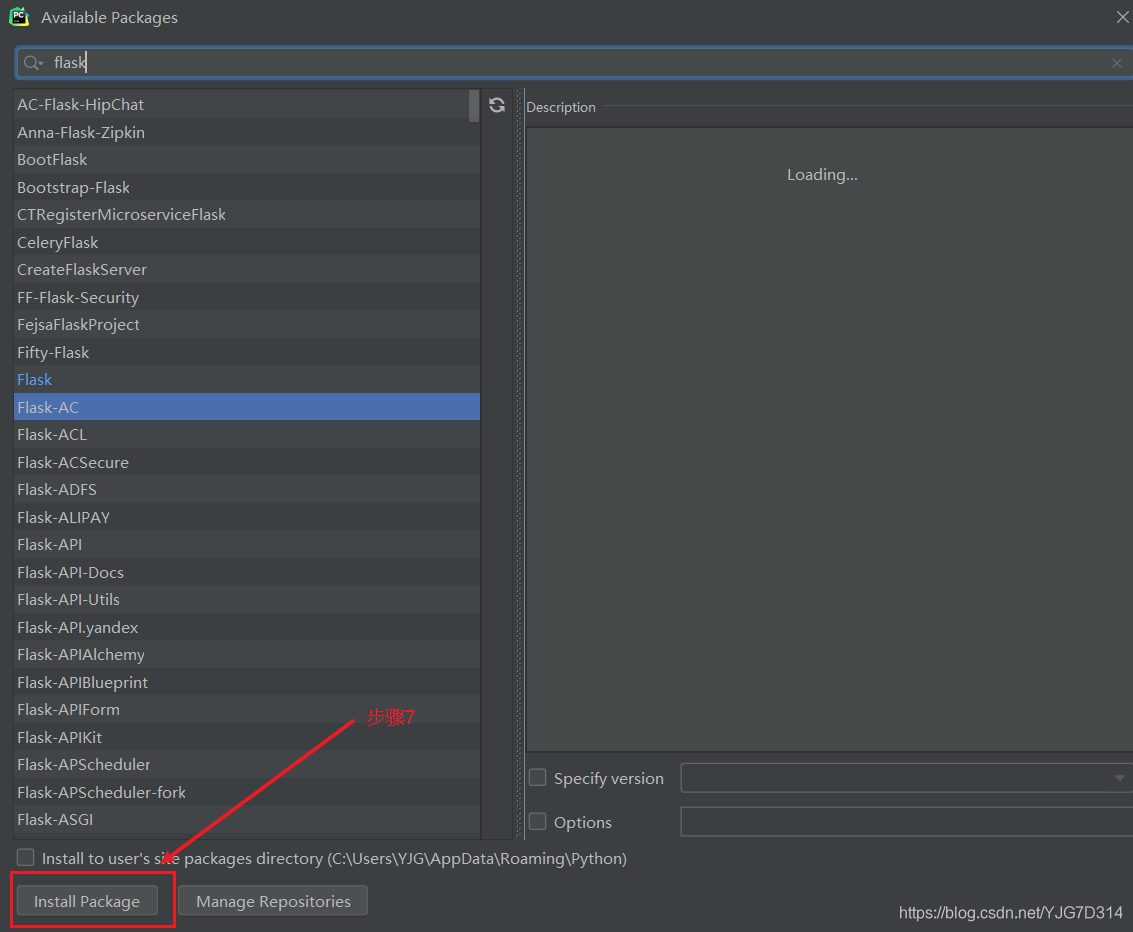Select the Flask-APIForm package
This screenshot has width=1133, height=932.
click(247, 709)
